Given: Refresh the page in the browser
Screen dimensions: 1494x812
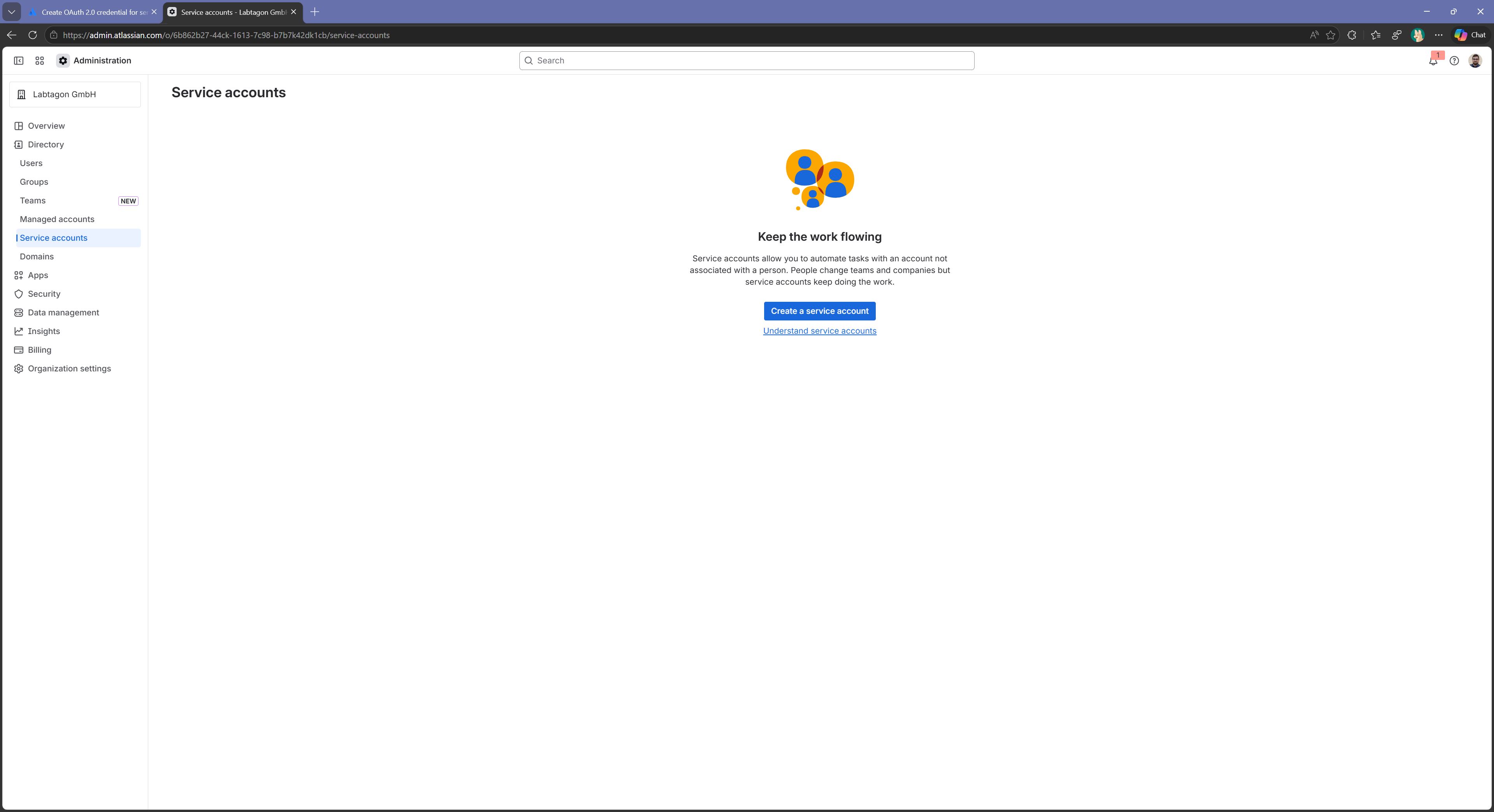Looking at the screenshot, I should [x=32, y=35].
